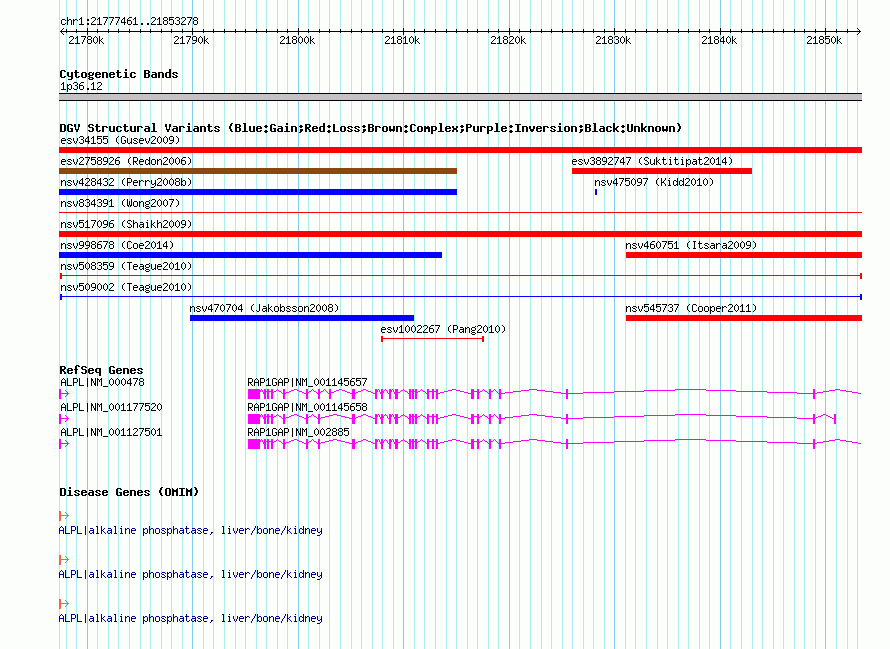890x649 pixels.
Task: Open the first ALPL alkaline phosphatase link
Action: coord(191,530)
